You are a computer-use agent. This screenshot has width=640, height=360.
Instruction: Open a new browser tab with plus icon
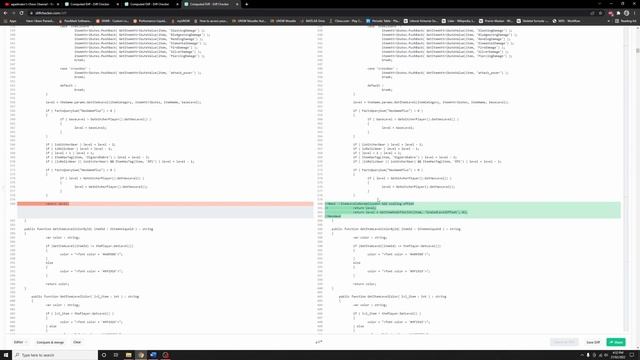pyautogui.click(x=247, y=4)
